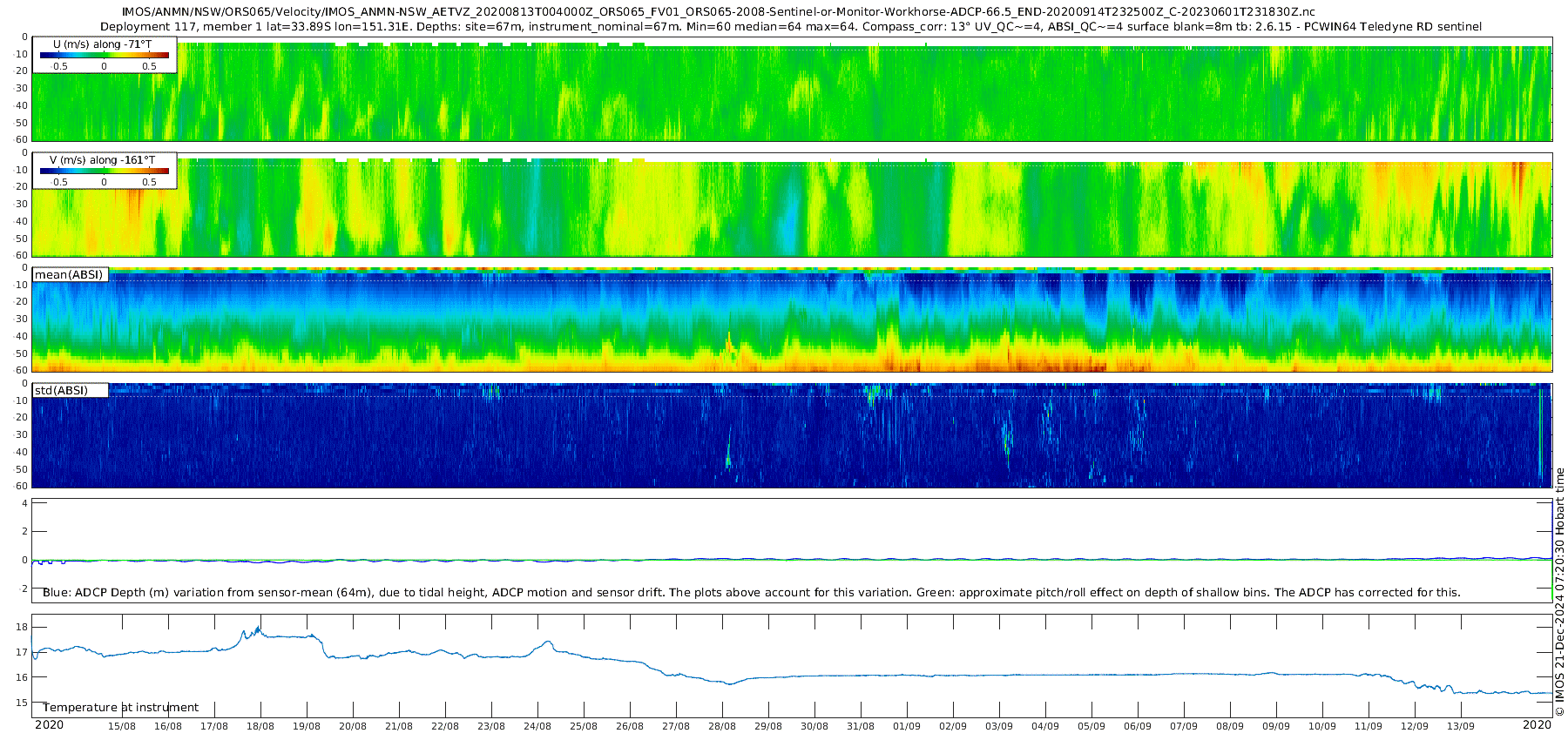Click the temperature peak near 18/08
Screen dimensions: 1568x740
pyautogui.click(x=259, y=628)
